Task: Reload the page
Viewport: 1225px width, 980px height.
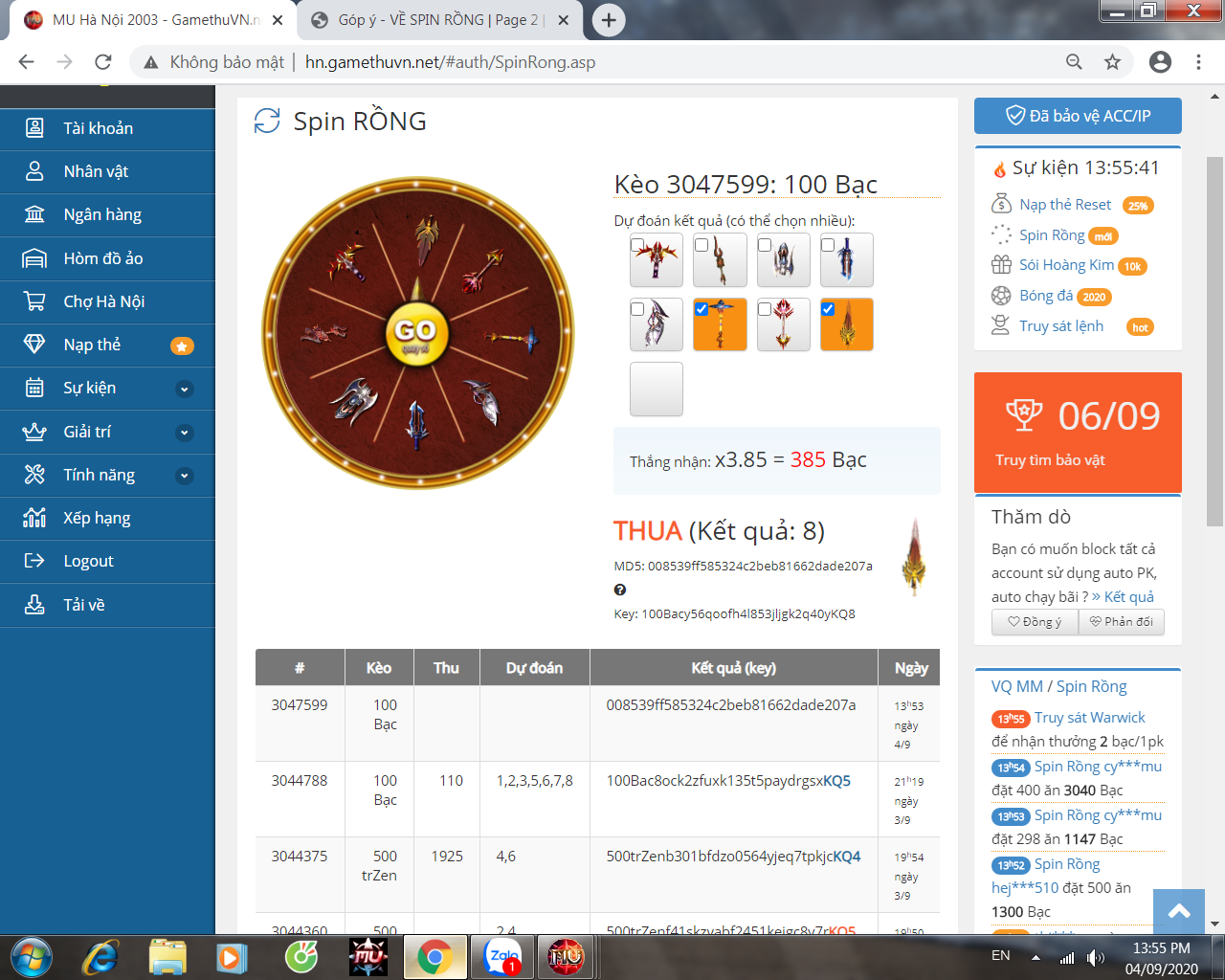Action: [x=103, y=62]
